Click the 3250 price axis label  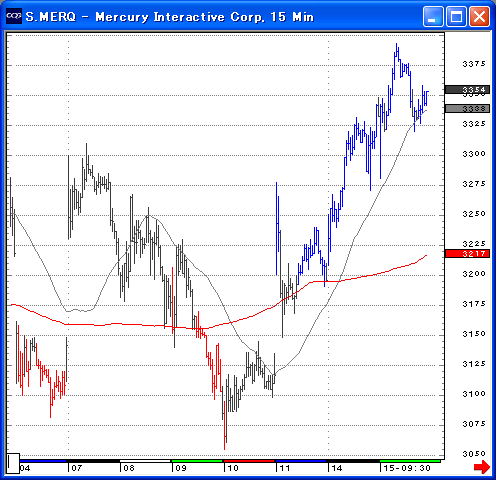[474, 214]
